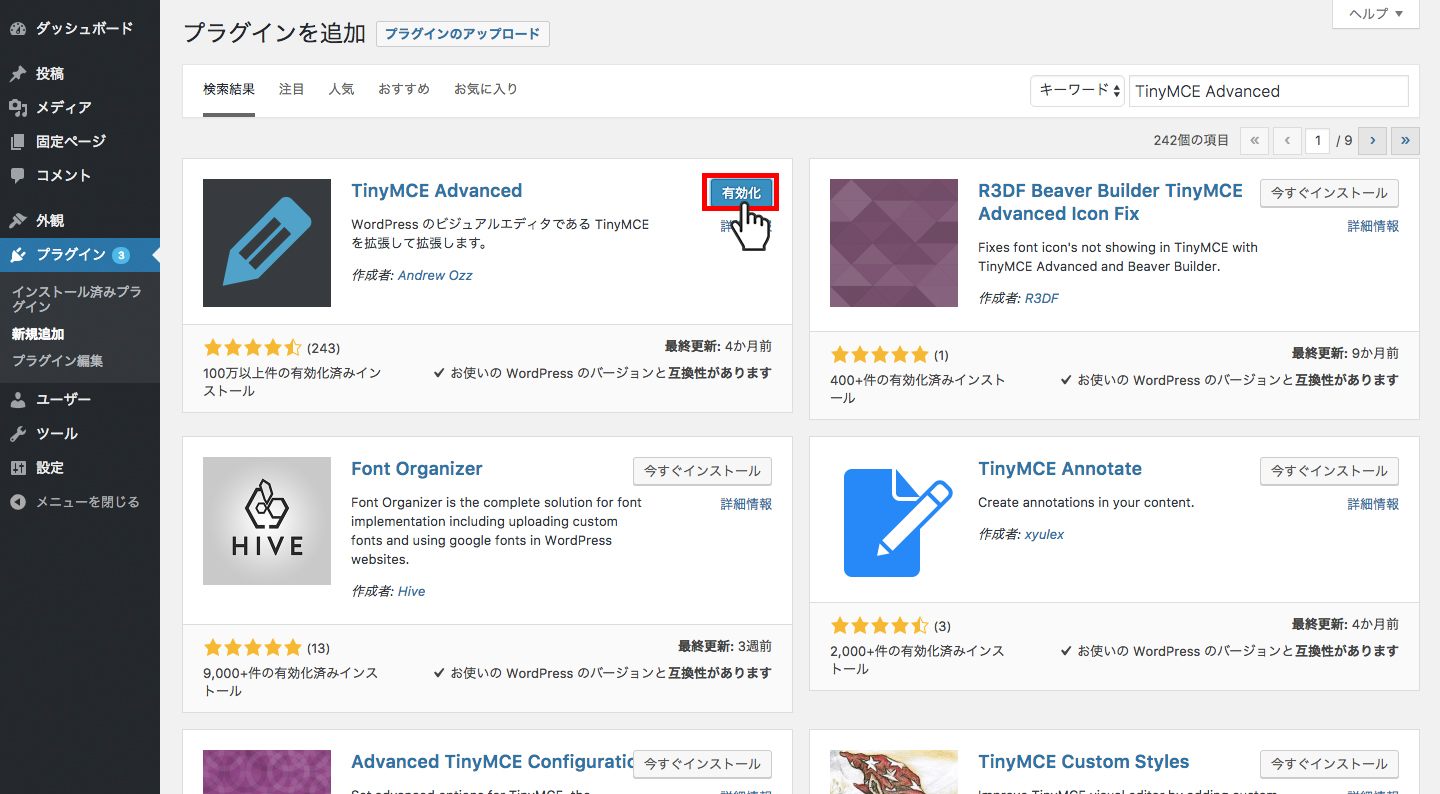1440x794 pixels.
Task: Open インストール済みプラグイン submenu item
Action: tap(76, 300)
